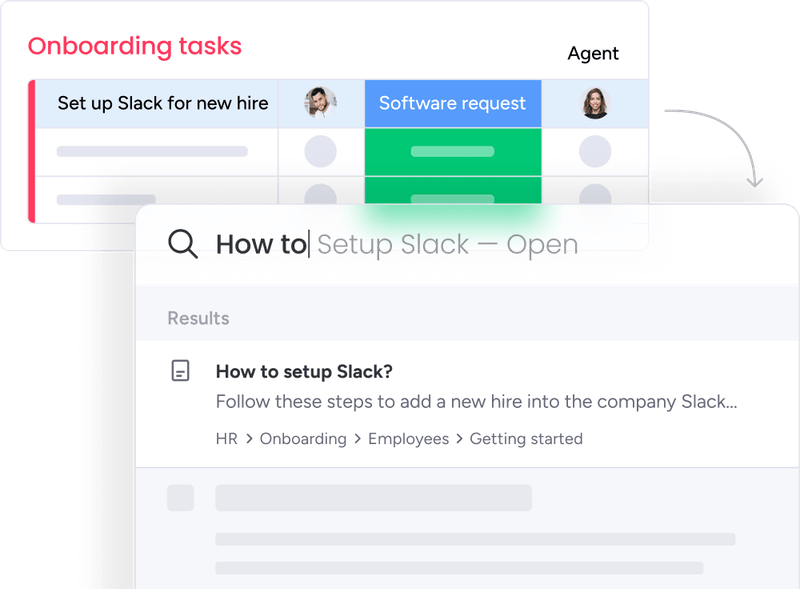The height and width of the screenshot is (589, 800).
Task: Click the male assignee avatar in Slack row
Action: 320,103
